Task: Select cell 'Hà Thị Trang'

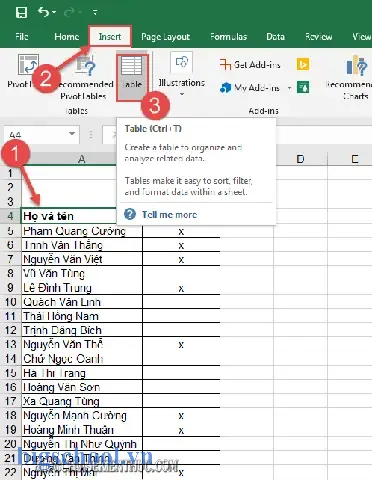Action: [82, 373]
